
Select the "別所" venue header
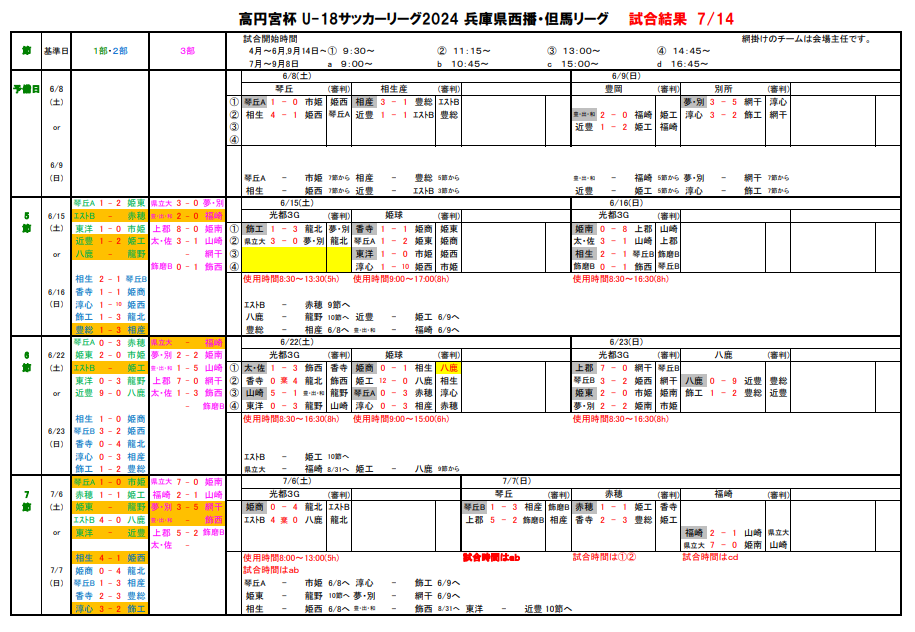723,89
